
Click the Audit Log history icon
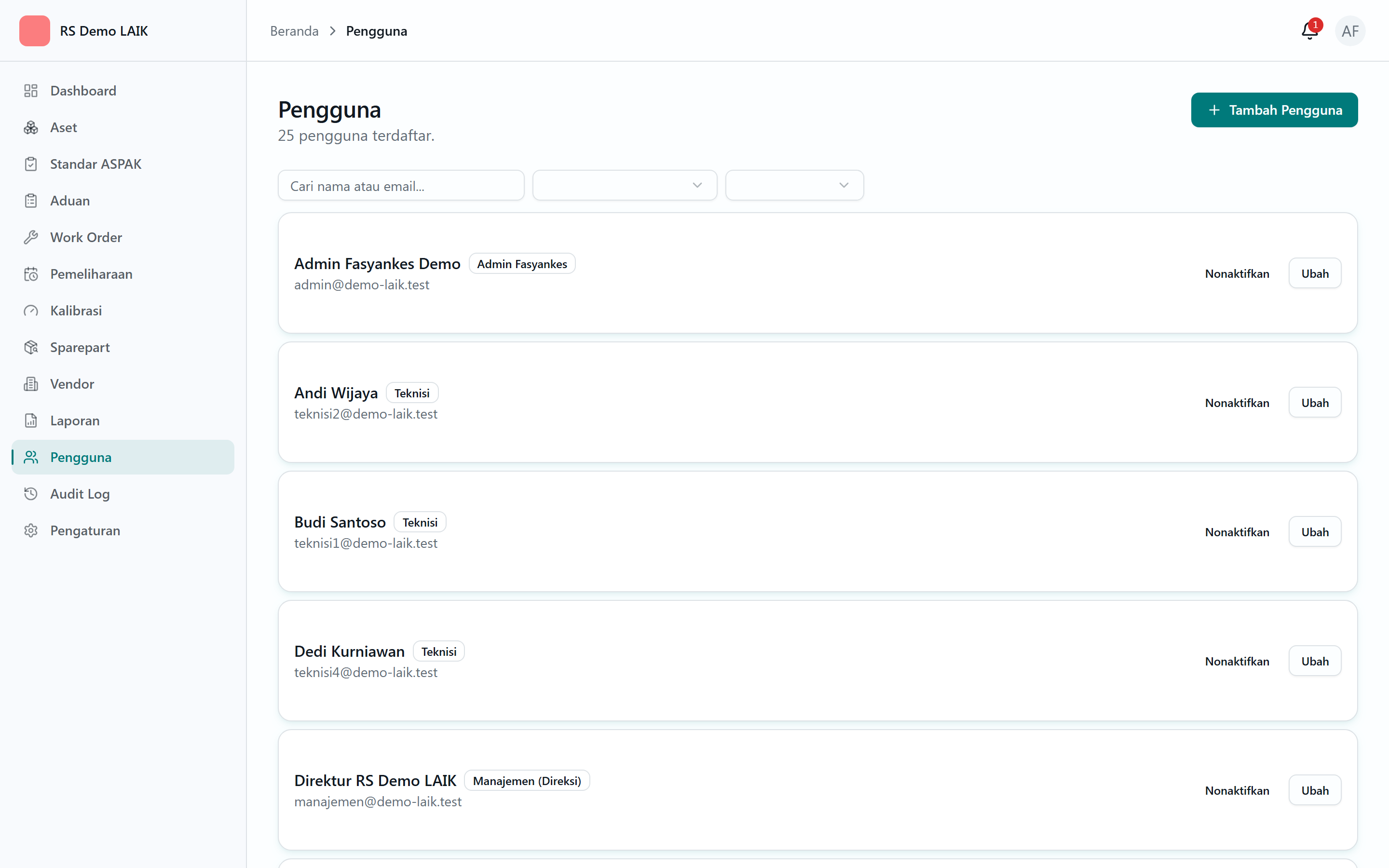click(31, 494)
